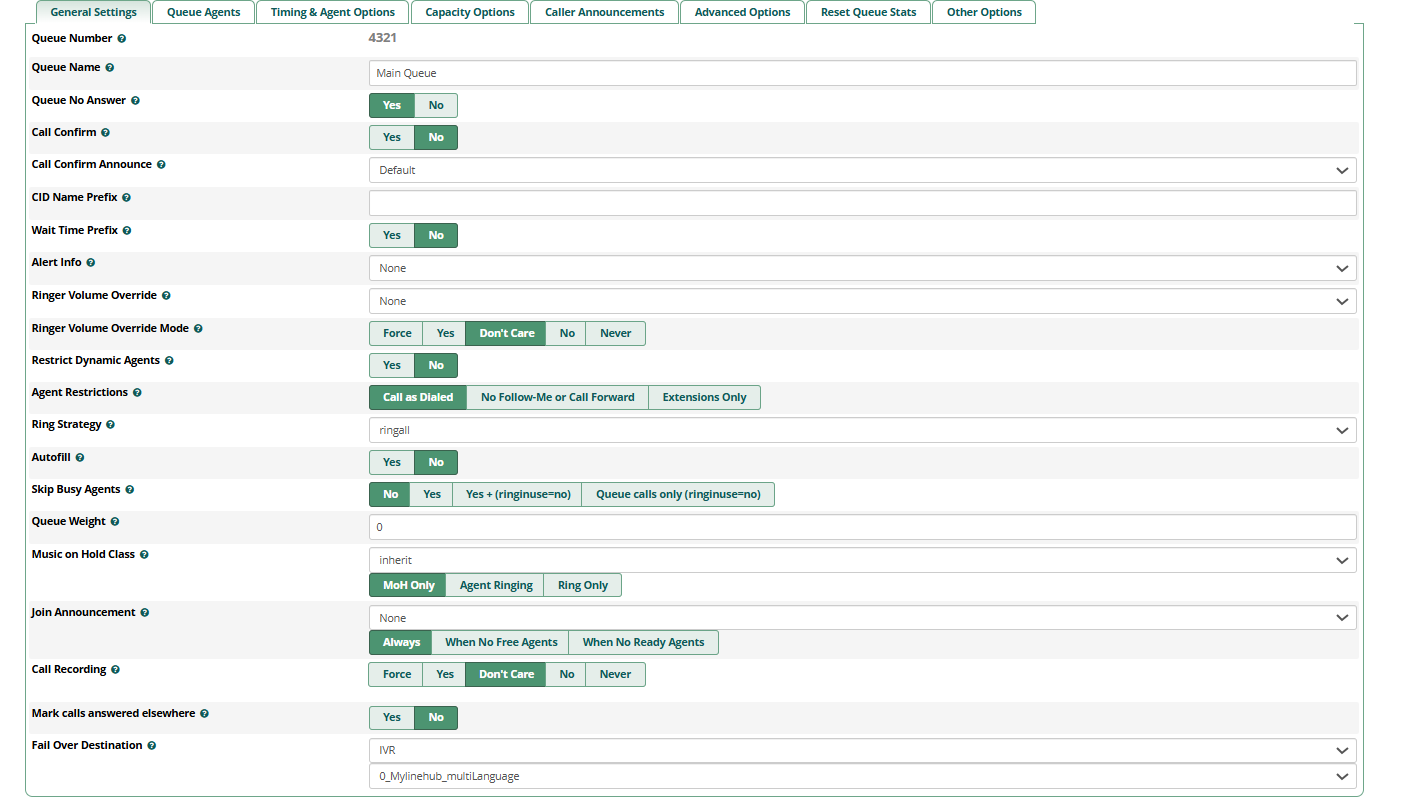The width and height of the screenshot is (1412, 798).
Task: Click queue number value 4321
Action: point(383,39)
